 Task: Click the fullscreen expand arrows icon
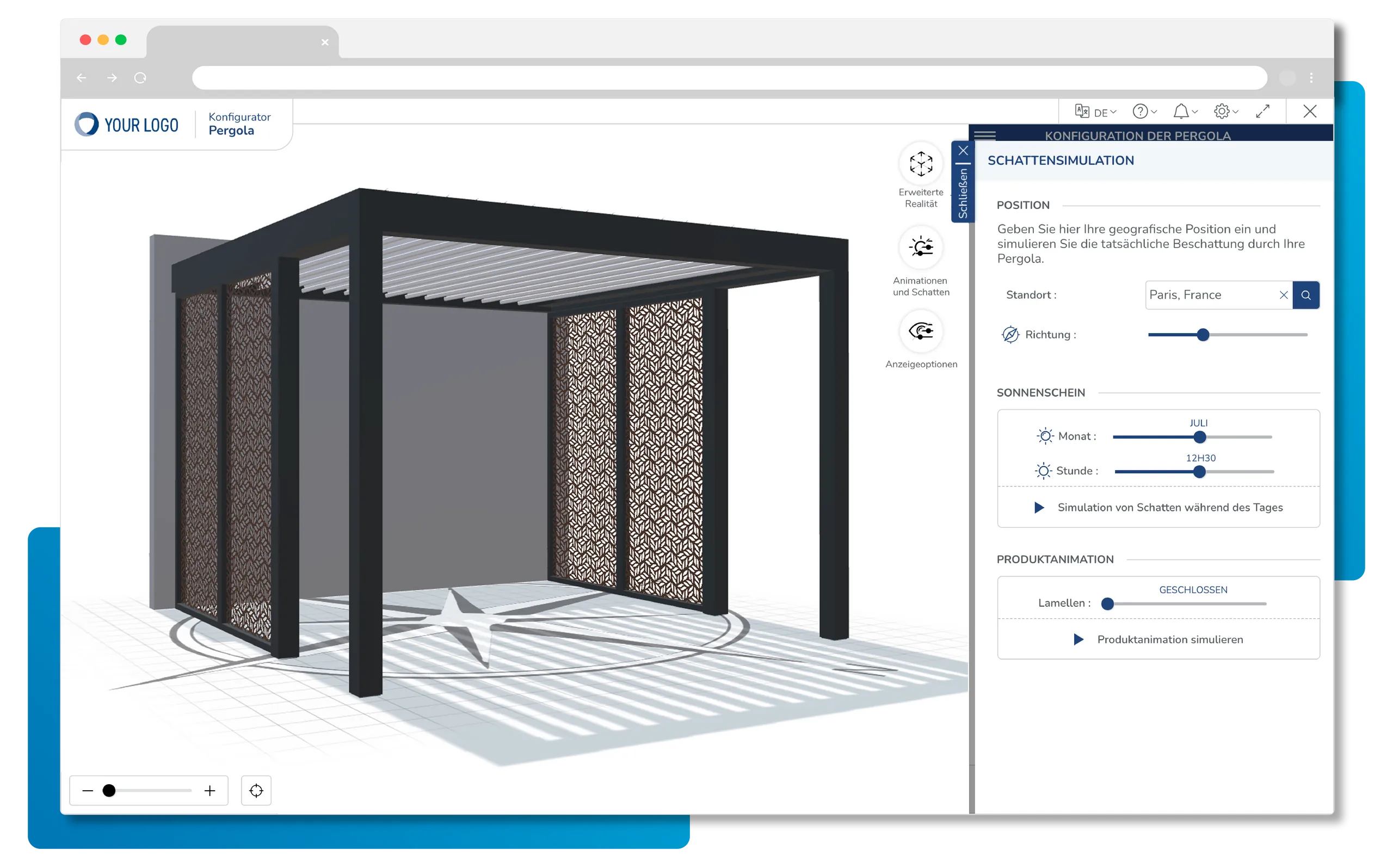click(x=1264, y=112)
